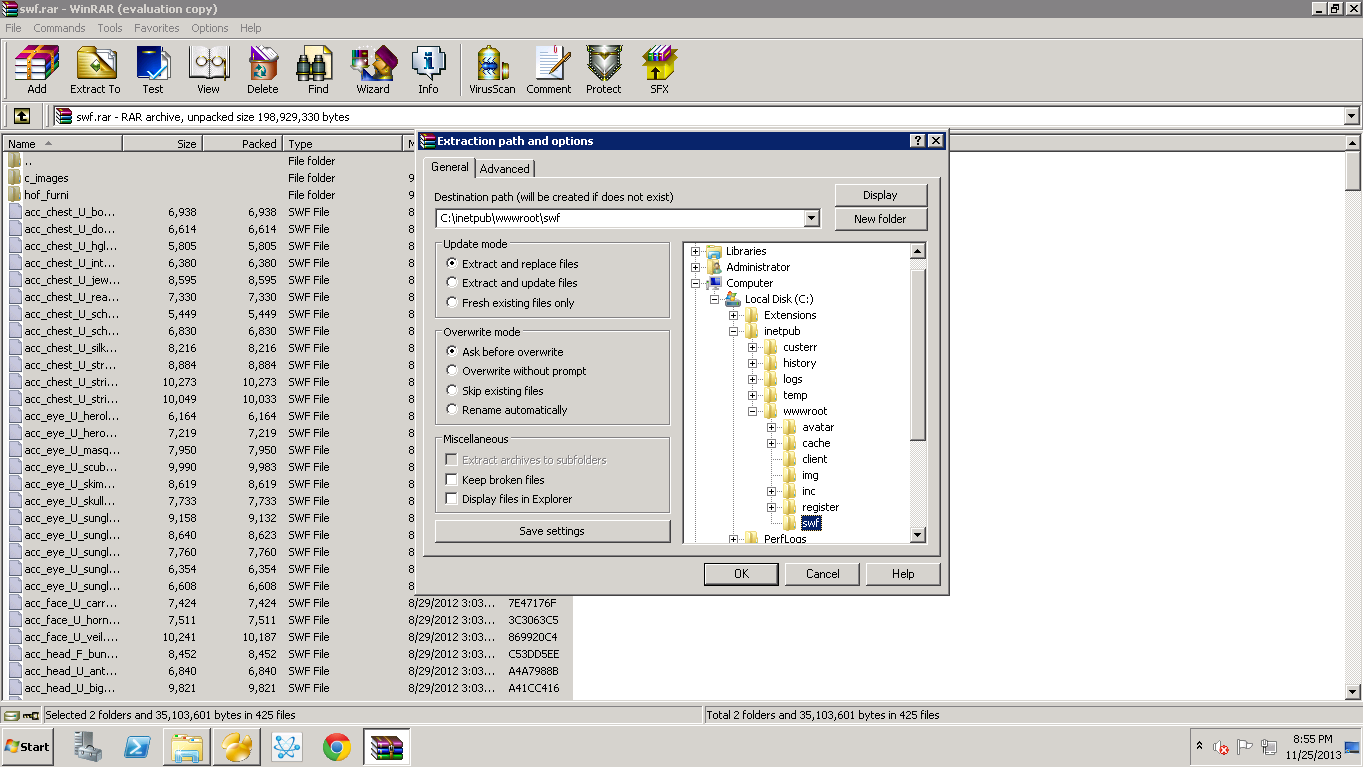This screenshot has width=1363, height=767.
Task: Select Skip existing files option
Action: click(x=452, y=391)
